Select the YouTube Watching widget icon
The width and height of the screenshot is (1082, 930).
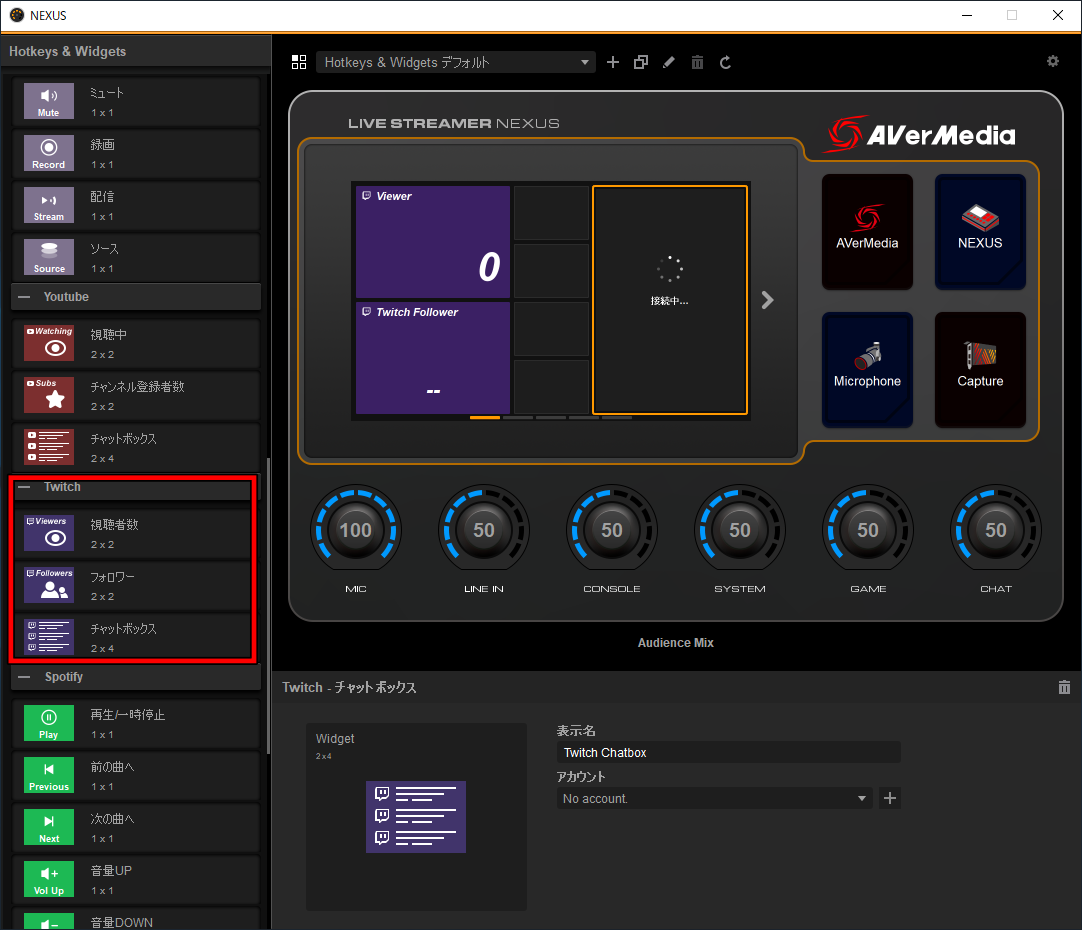(49, 343)
